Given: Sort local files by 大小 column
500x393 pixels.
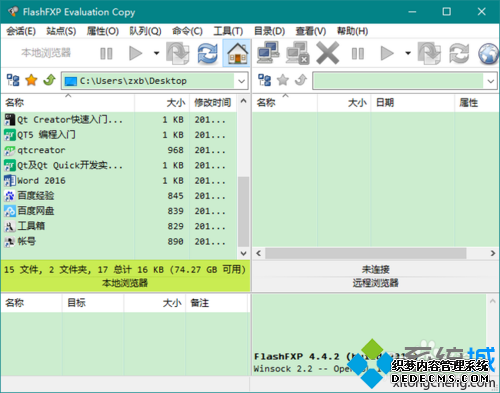Looking at the screenshot, I should (162, 103).
